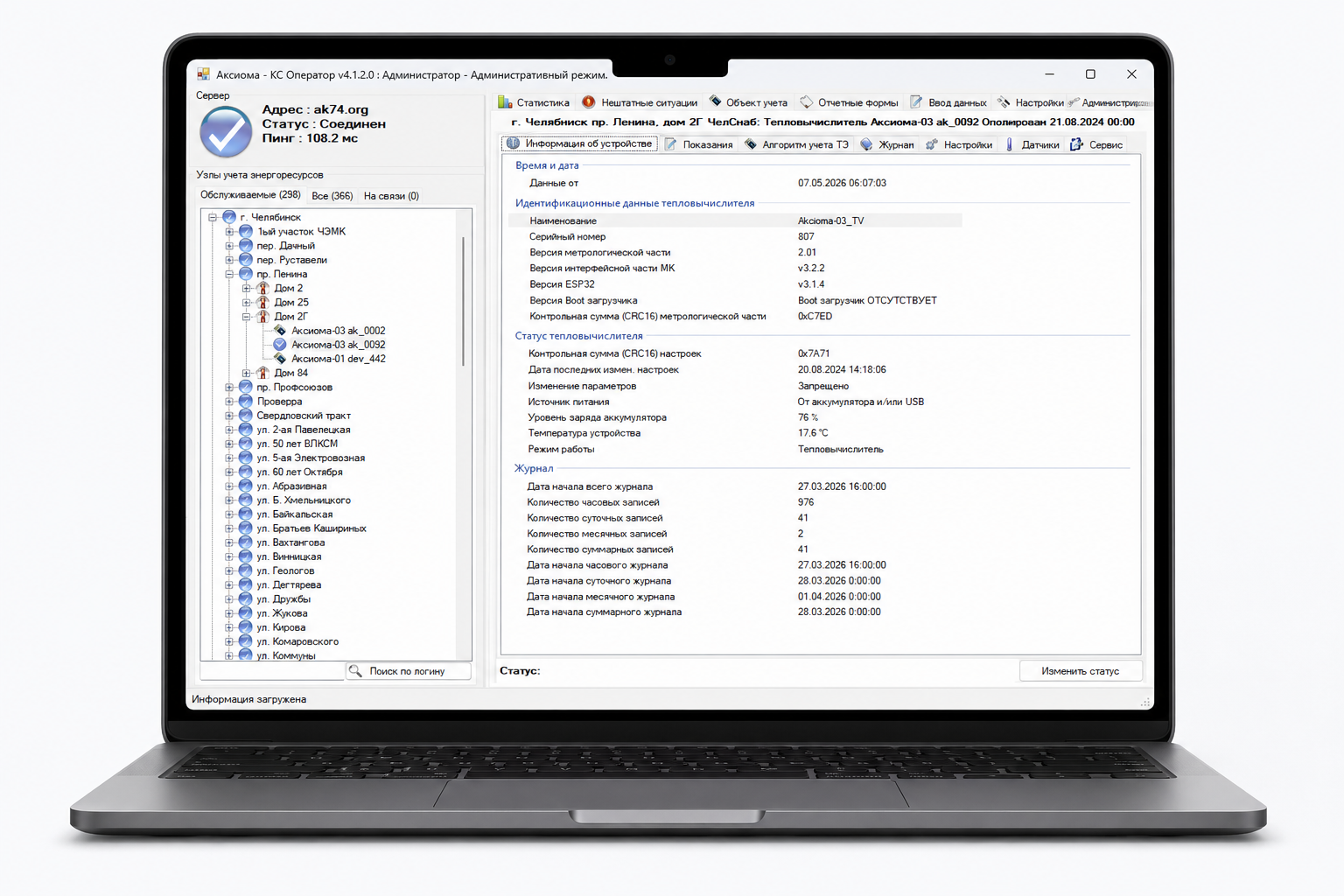Image resolution: width=1344 pixels, height=896 pixels.
Task: Click the house icon of Дом 25
Action: click(262, 302)
